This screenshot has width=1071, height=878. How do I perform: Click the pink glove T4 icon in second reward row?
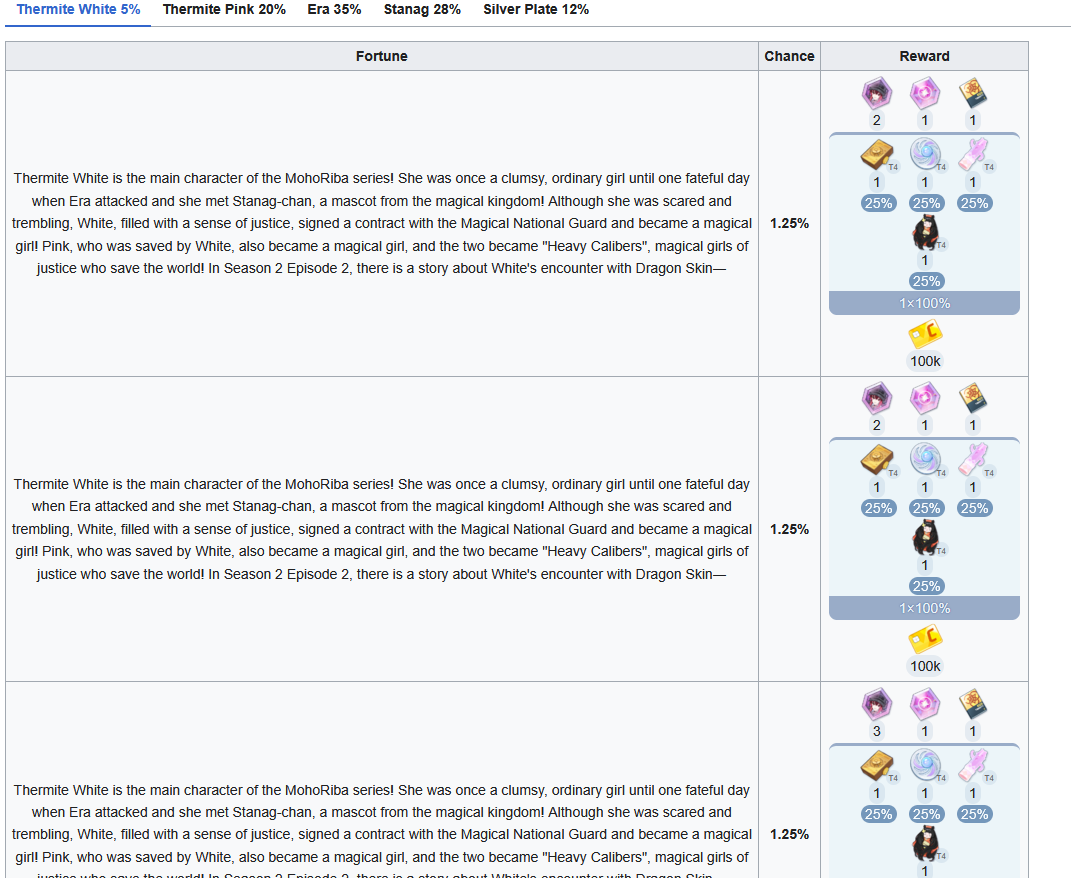pyautogui.click(x=973, y=460)
